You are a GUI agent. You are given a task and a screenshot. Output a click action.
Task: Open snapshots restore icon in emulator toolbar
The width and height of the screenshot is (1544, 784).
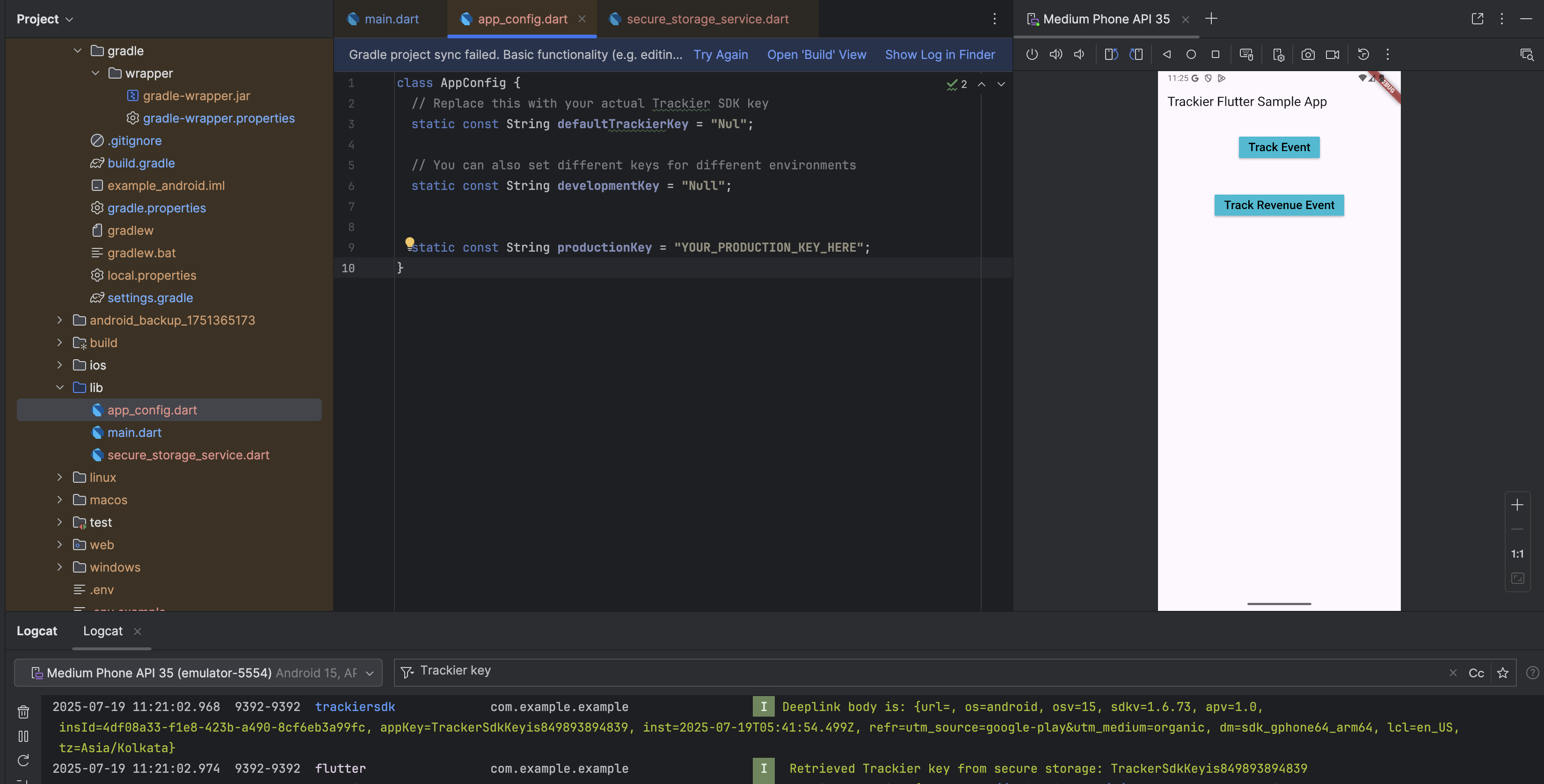(1363, 55)
